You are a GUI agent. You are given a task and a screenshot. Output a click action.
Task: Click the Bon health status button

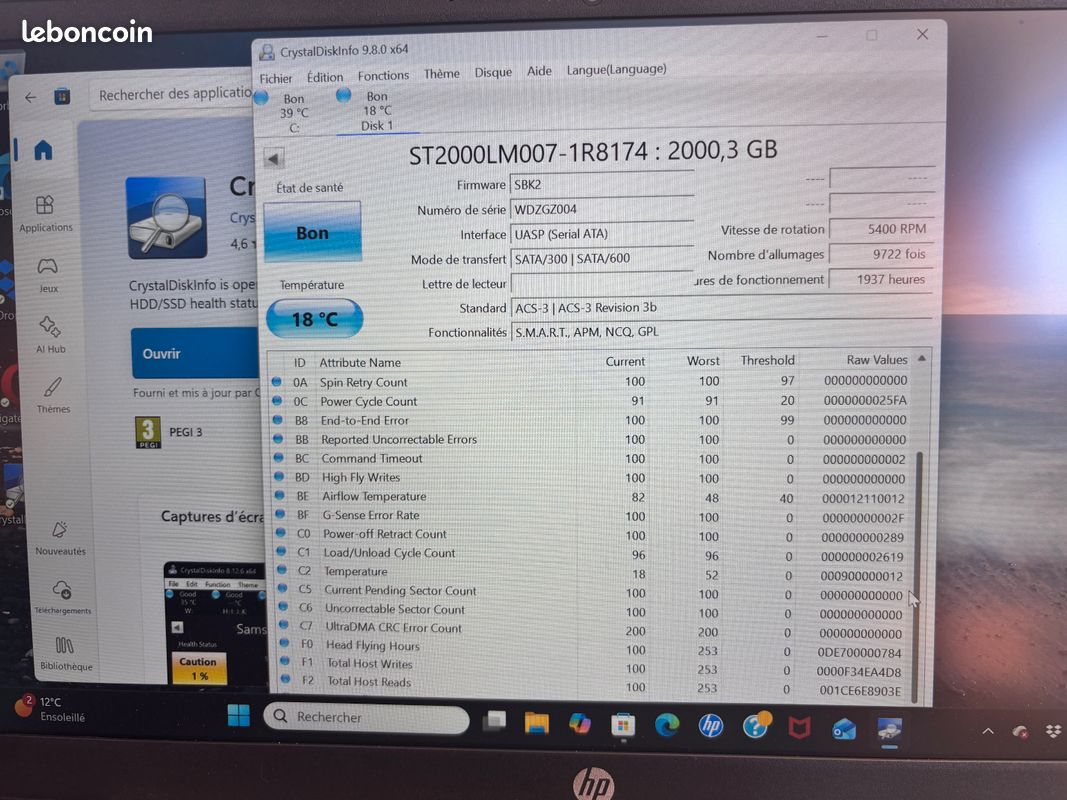coord(312,233)
